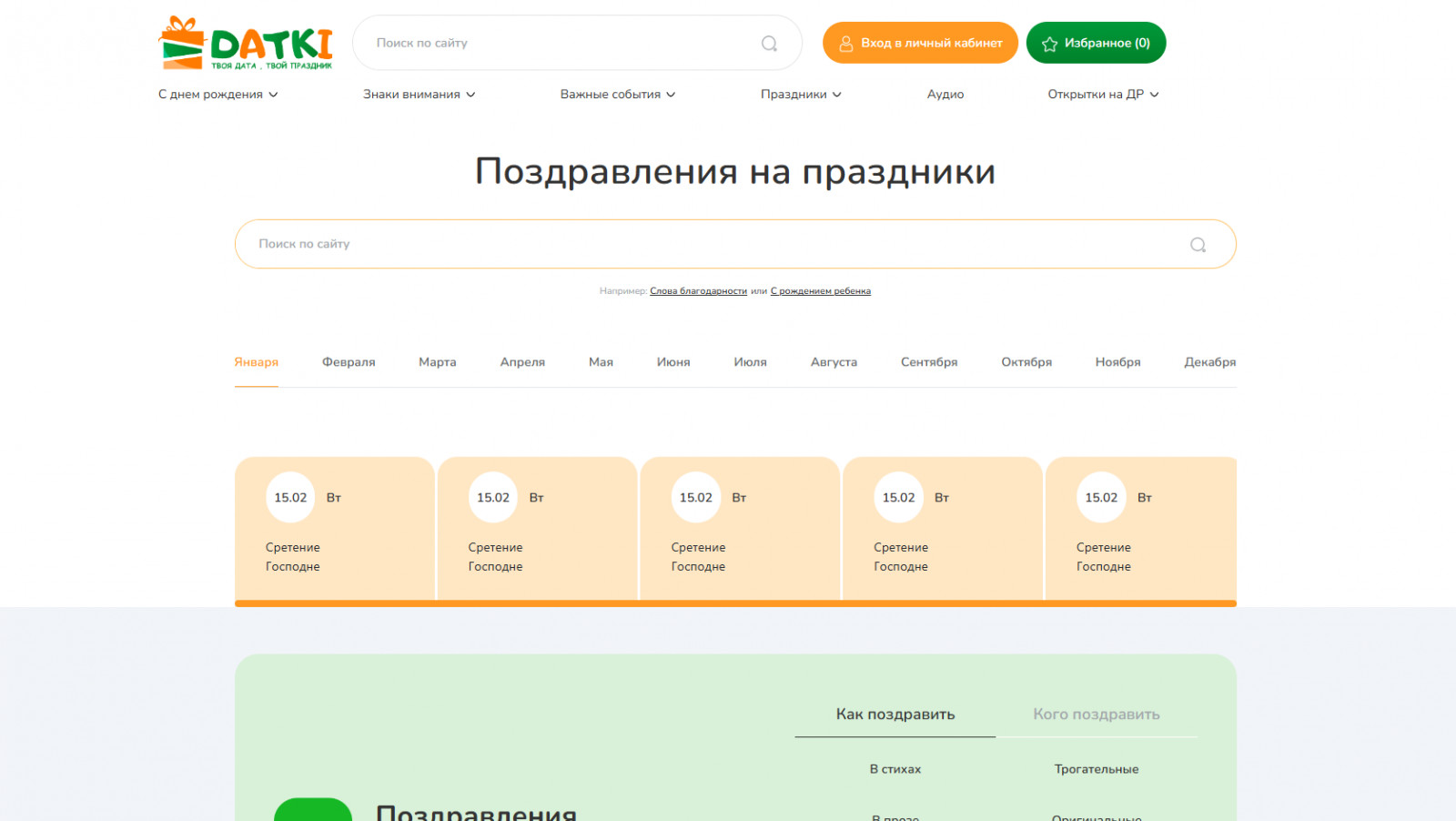
Task: Open the "В стихах" link
Action: (895, 769)
